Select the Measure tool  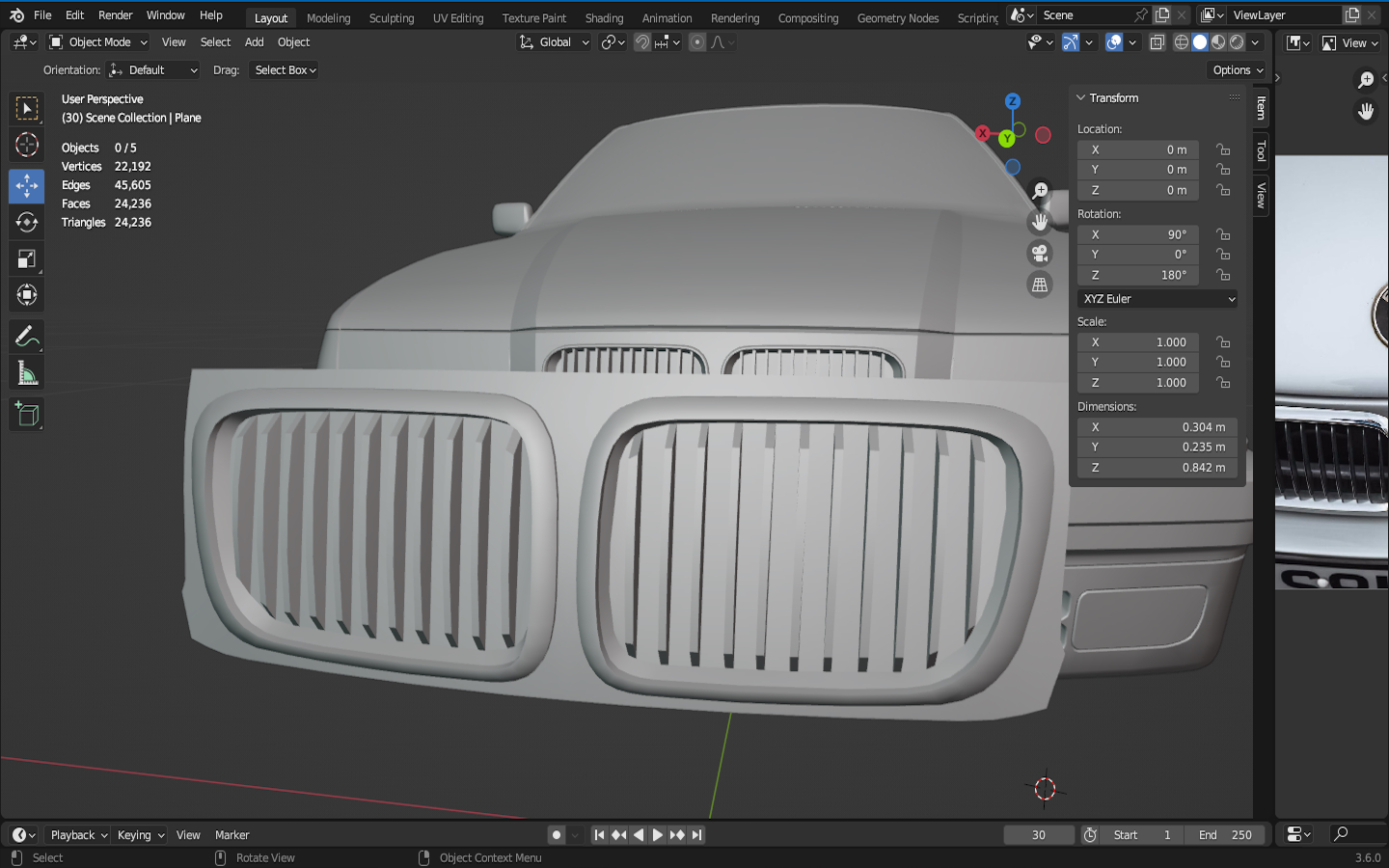(x=26, y=373)
